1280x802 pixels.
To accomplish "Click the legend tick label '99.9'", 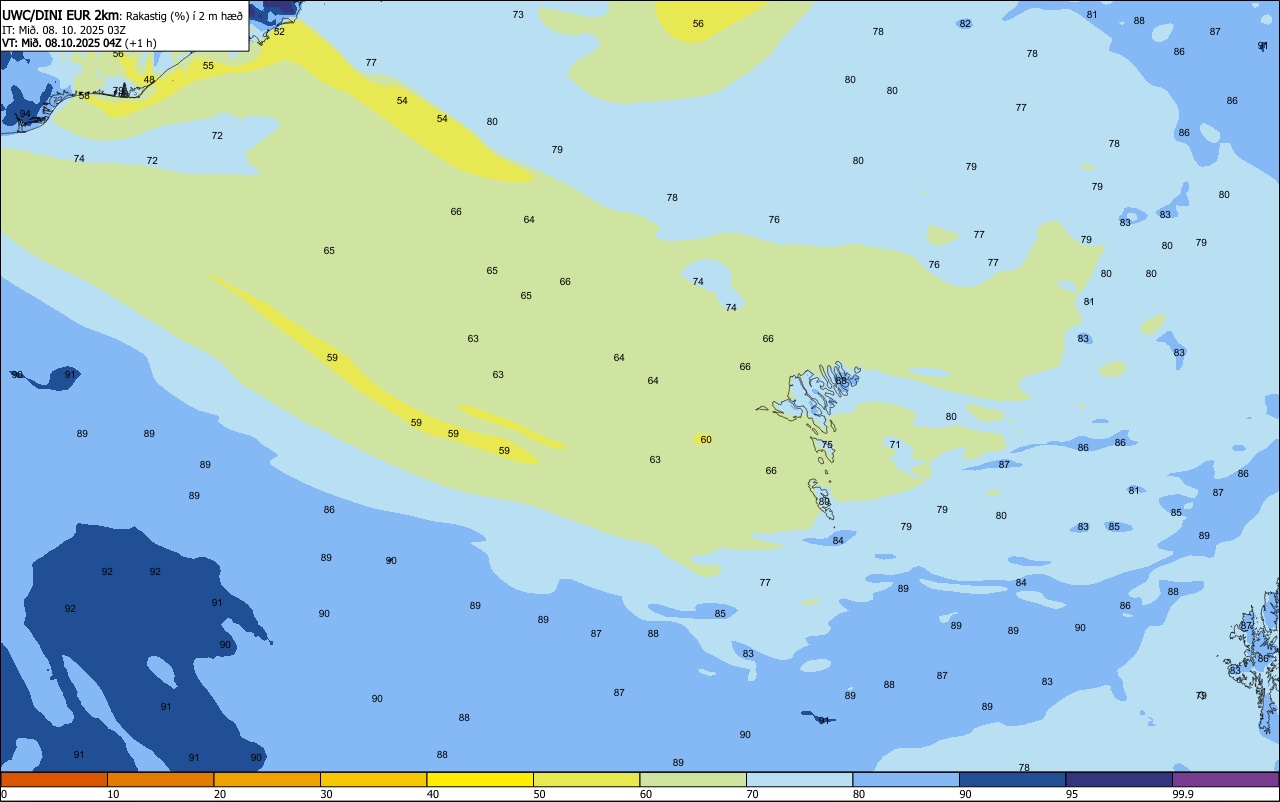I will 1182,794.
